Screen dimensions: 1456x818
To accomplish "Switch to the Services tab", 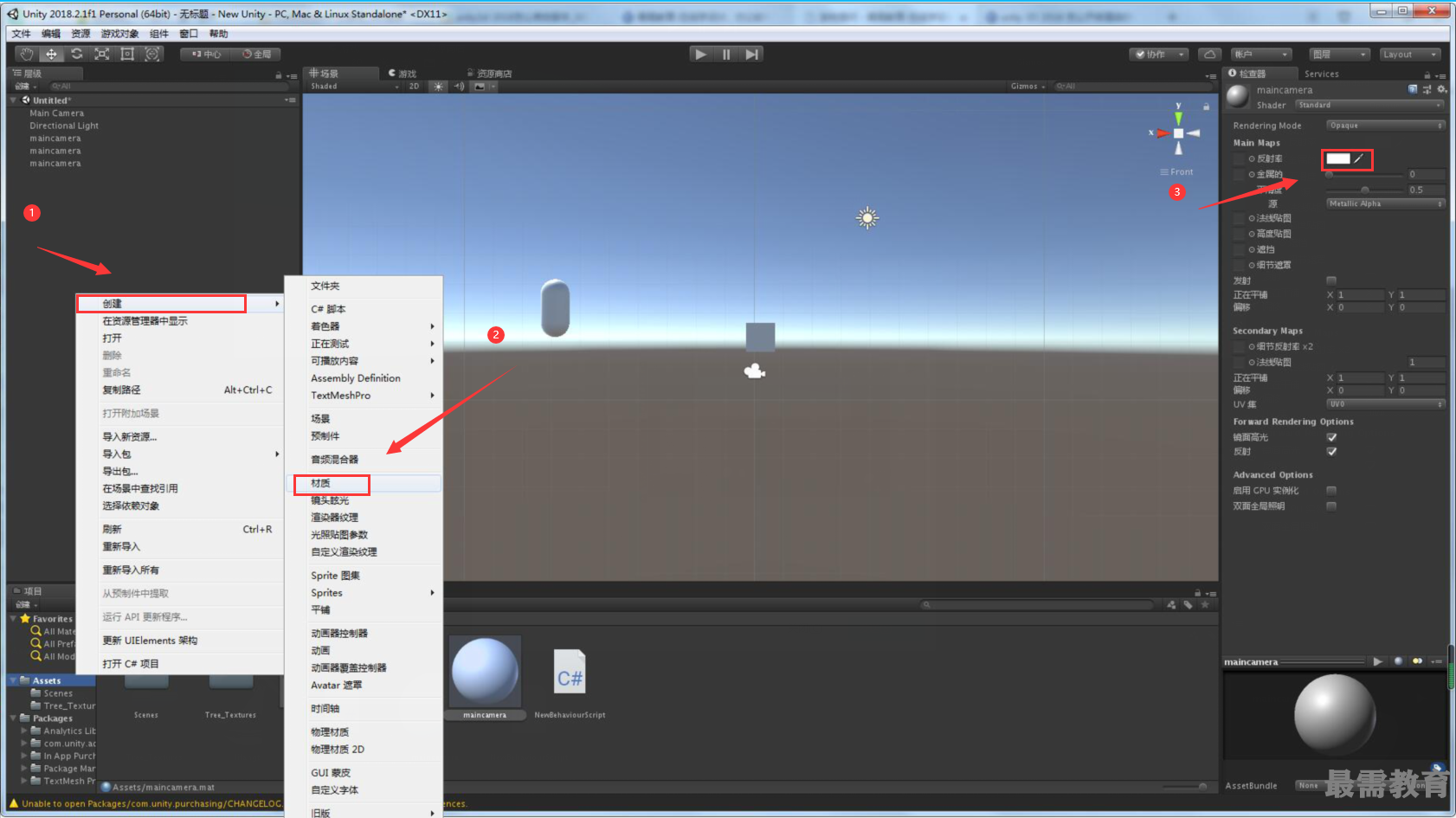I will tap(1321, 74).
